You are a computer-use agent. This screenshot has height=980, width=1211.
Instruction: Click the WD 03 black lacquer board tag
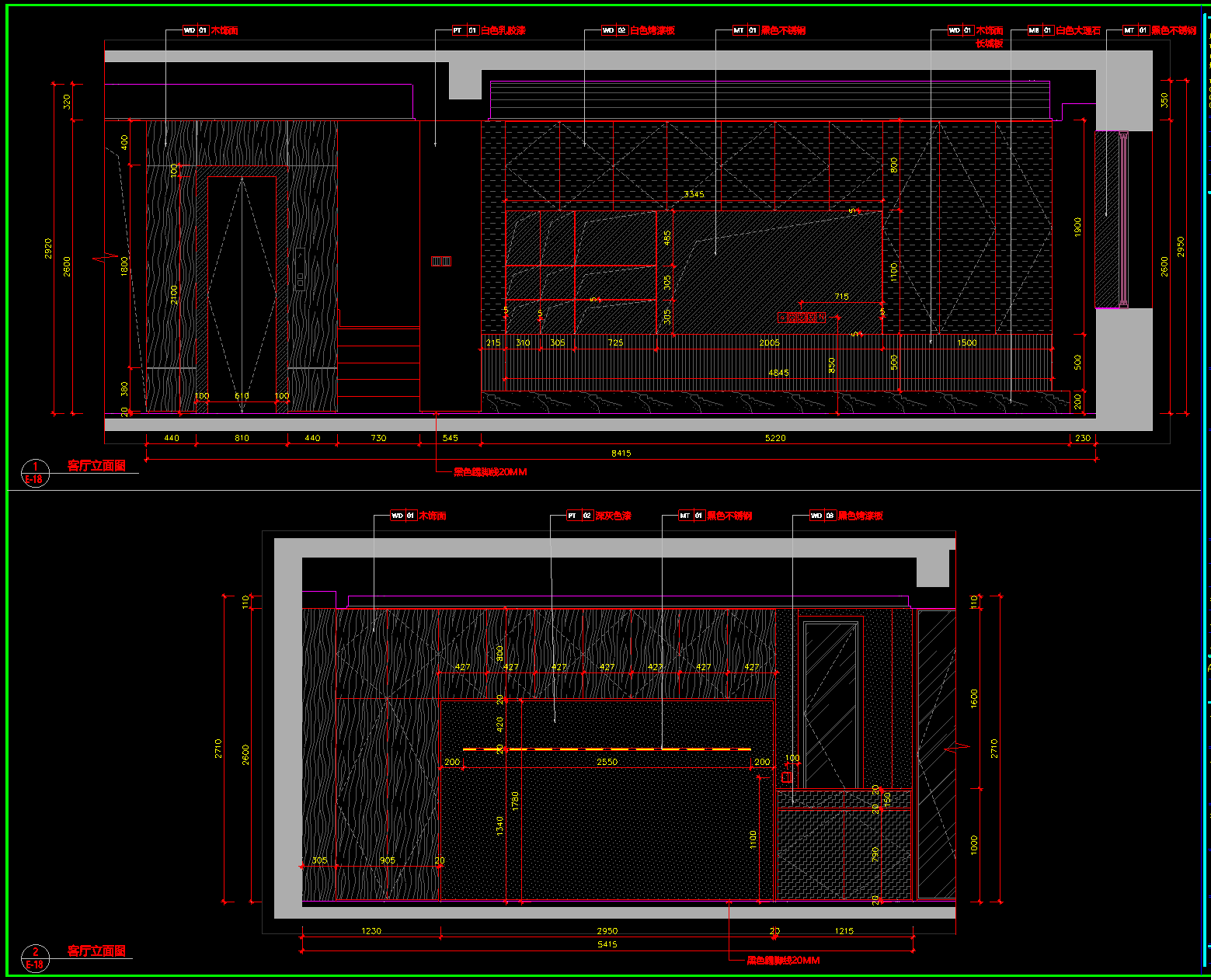(x=845, y=516)
